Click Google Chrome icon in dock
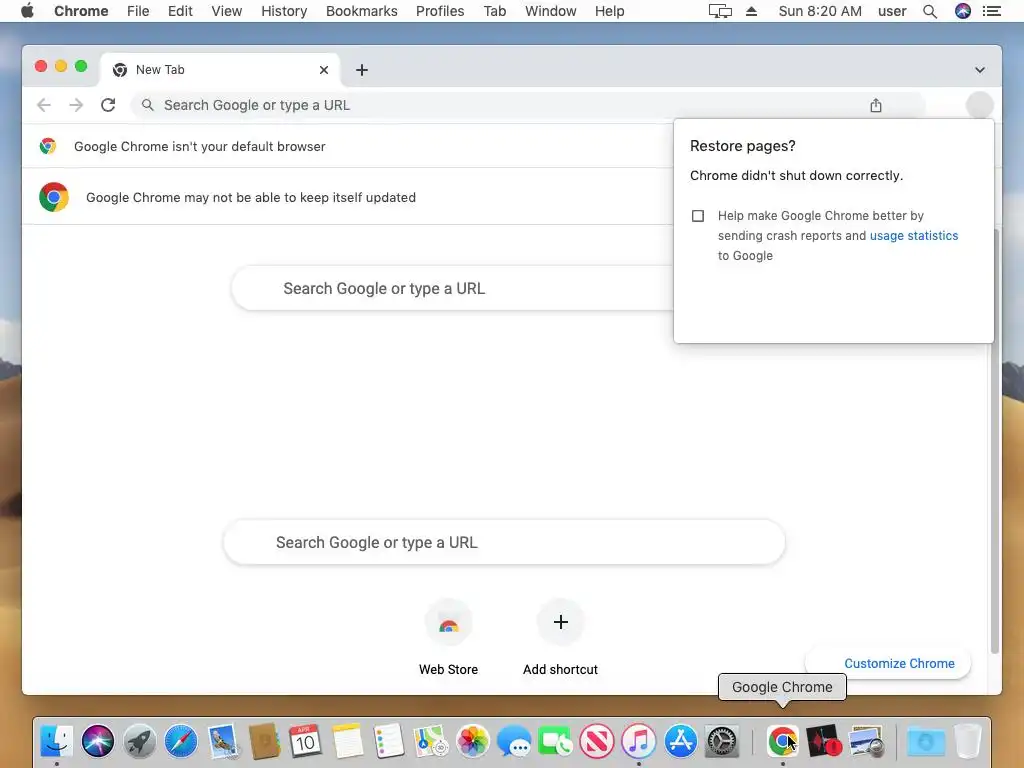 click(782, 741)
